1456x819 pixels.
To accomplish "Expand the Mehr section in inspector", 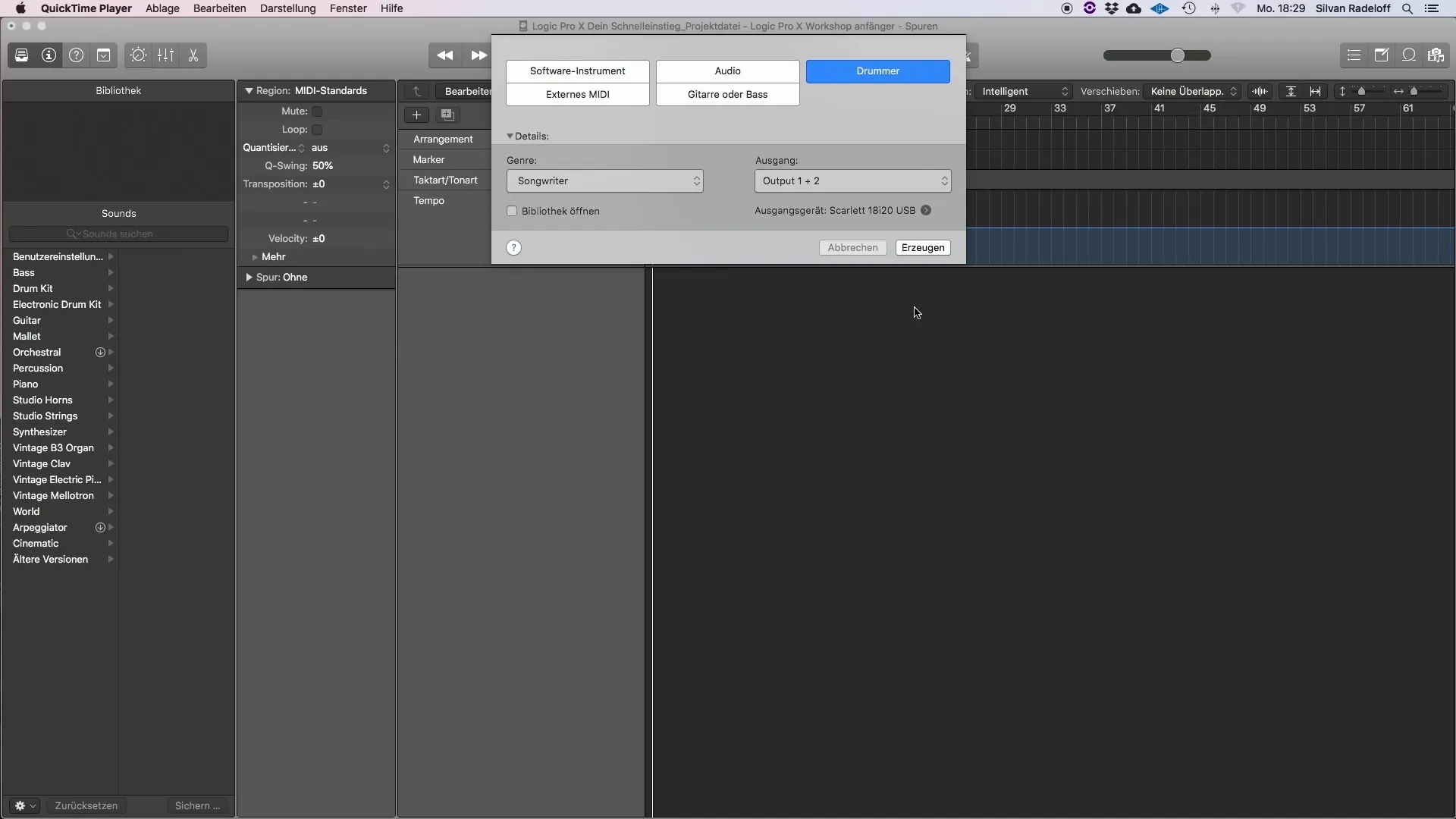I will [x=254, y=256].
